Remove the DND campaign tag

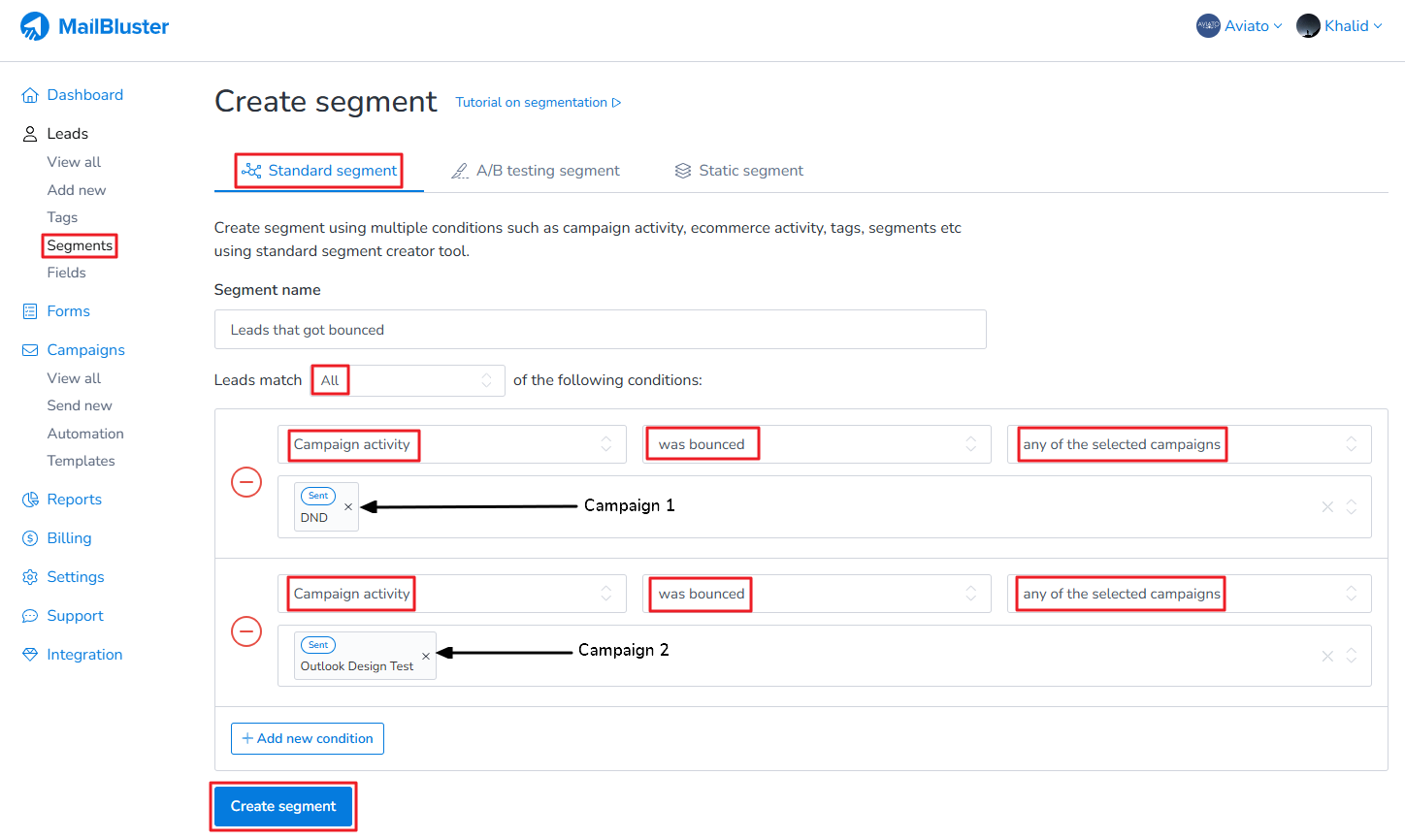coord(348,506)
